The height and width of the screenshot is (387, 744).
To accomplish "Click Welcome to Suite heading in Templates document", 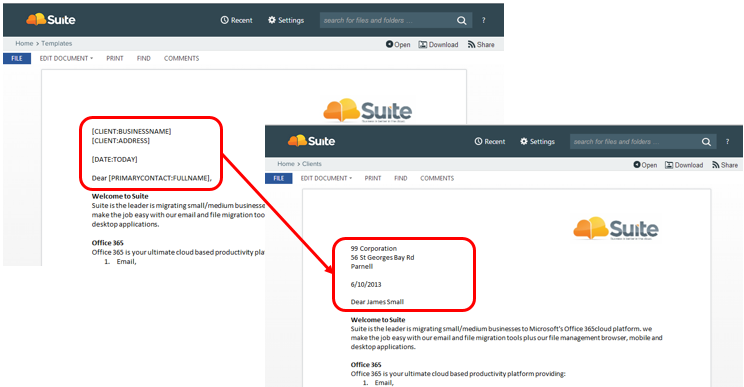I will tap(120, 196).
